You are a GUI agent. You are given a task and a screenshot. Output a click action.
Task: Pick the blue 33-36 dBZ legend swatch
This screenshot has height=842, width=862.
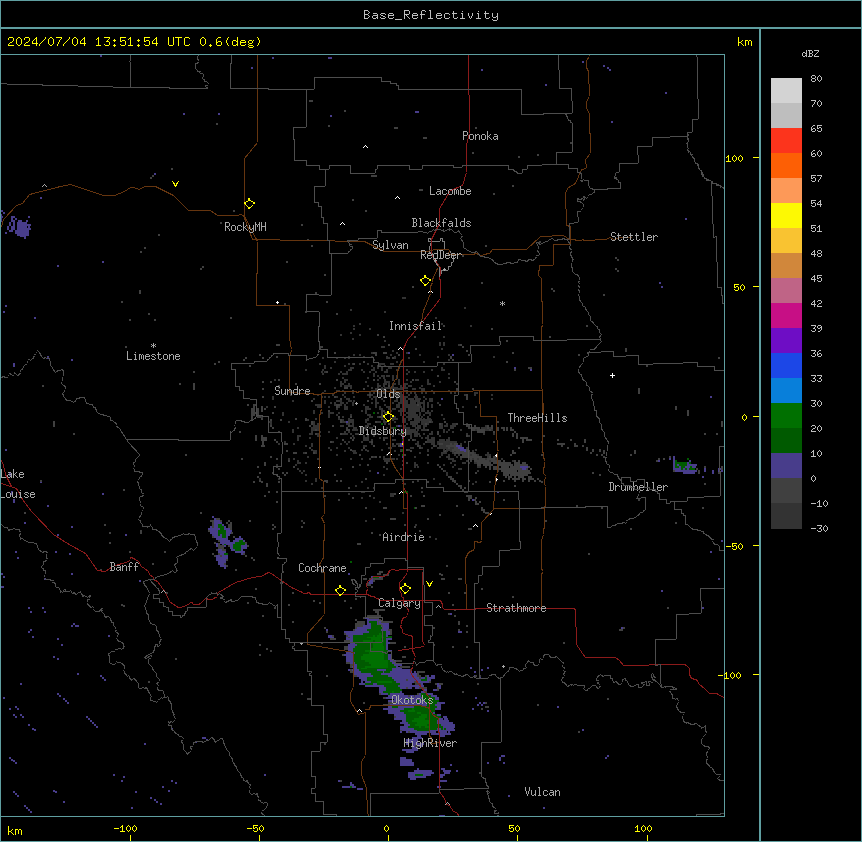(786, 365)
